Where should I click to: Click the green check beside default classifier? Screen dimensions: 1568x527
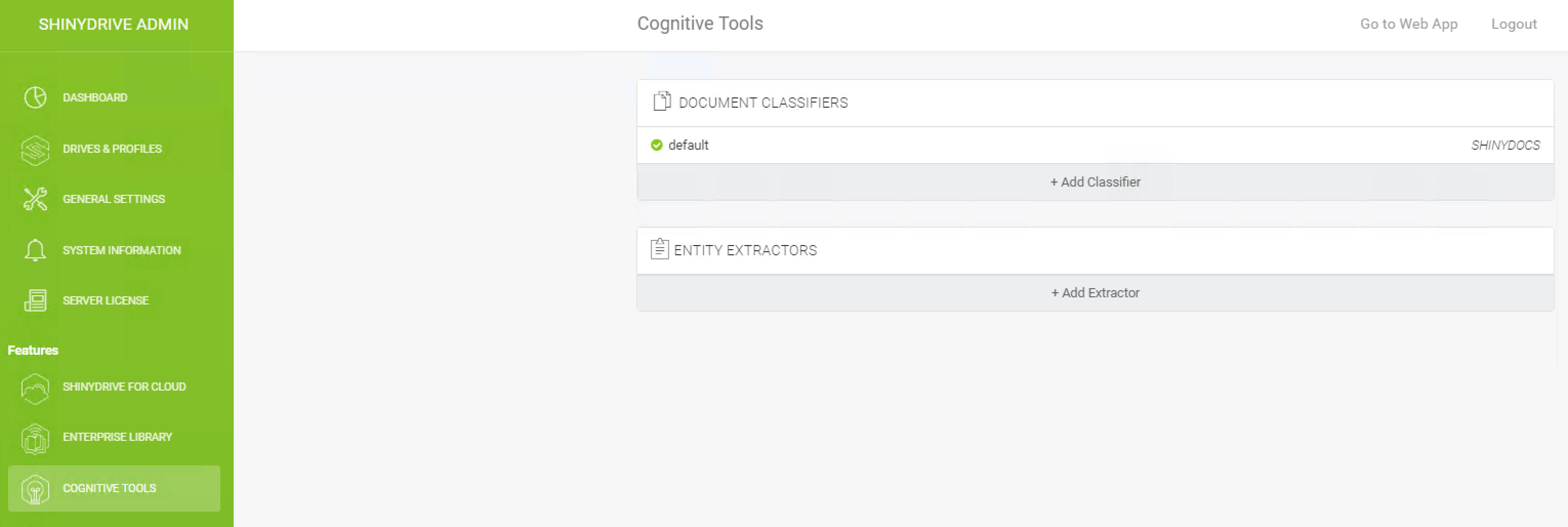[656, 145]
